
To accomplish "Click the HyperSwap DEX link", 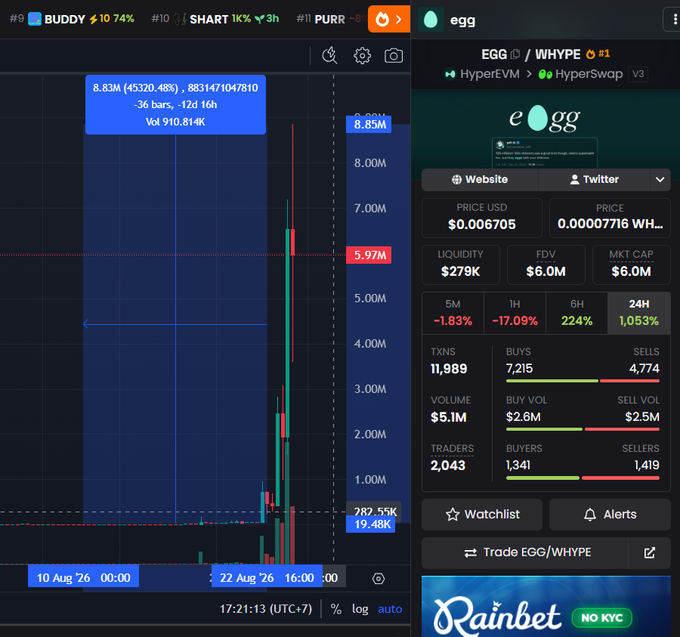I will (x=581, y=74).
